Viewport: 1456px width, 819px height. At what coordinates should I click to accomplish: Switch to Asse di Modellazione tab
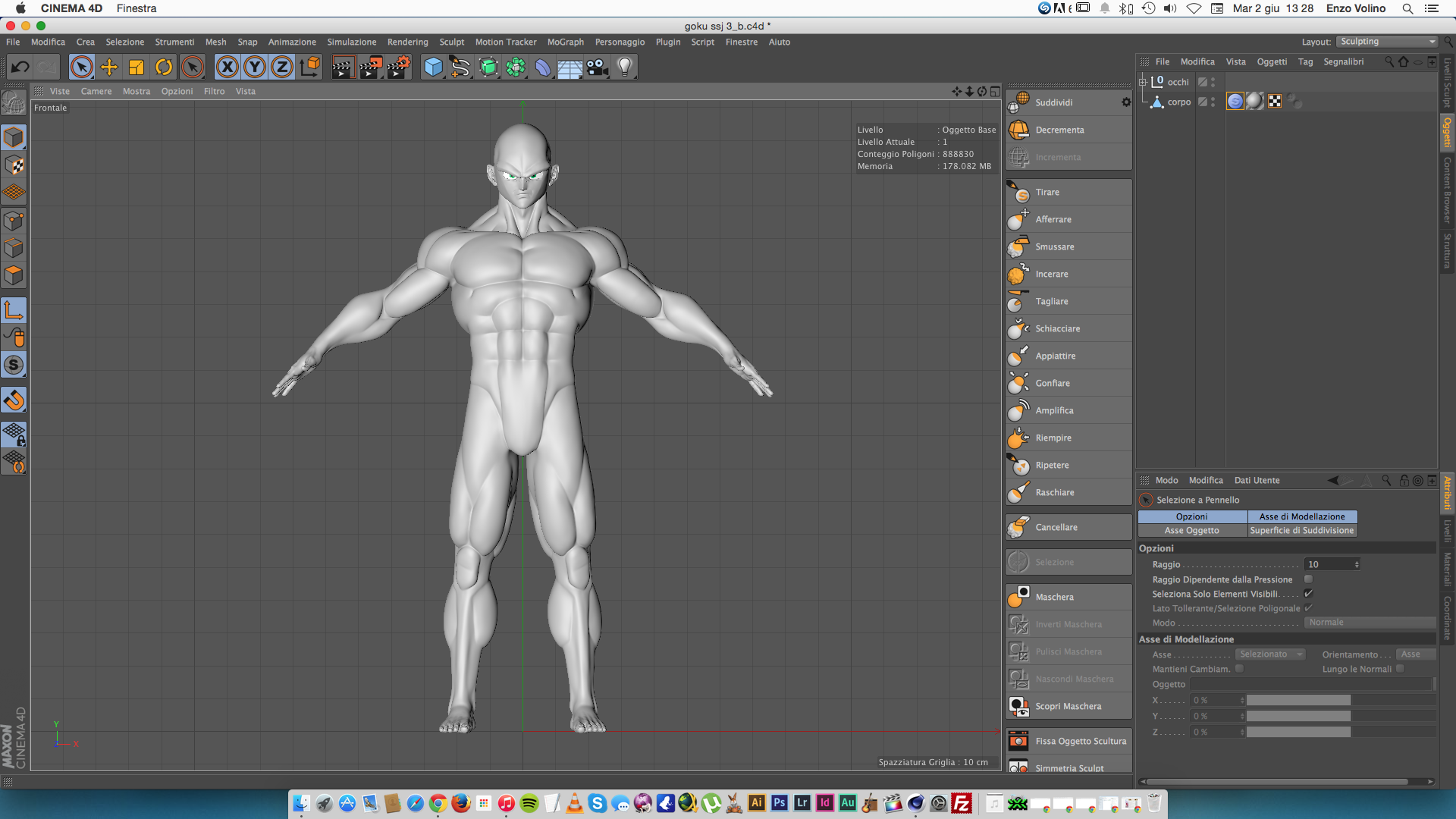coord(1301,516)
